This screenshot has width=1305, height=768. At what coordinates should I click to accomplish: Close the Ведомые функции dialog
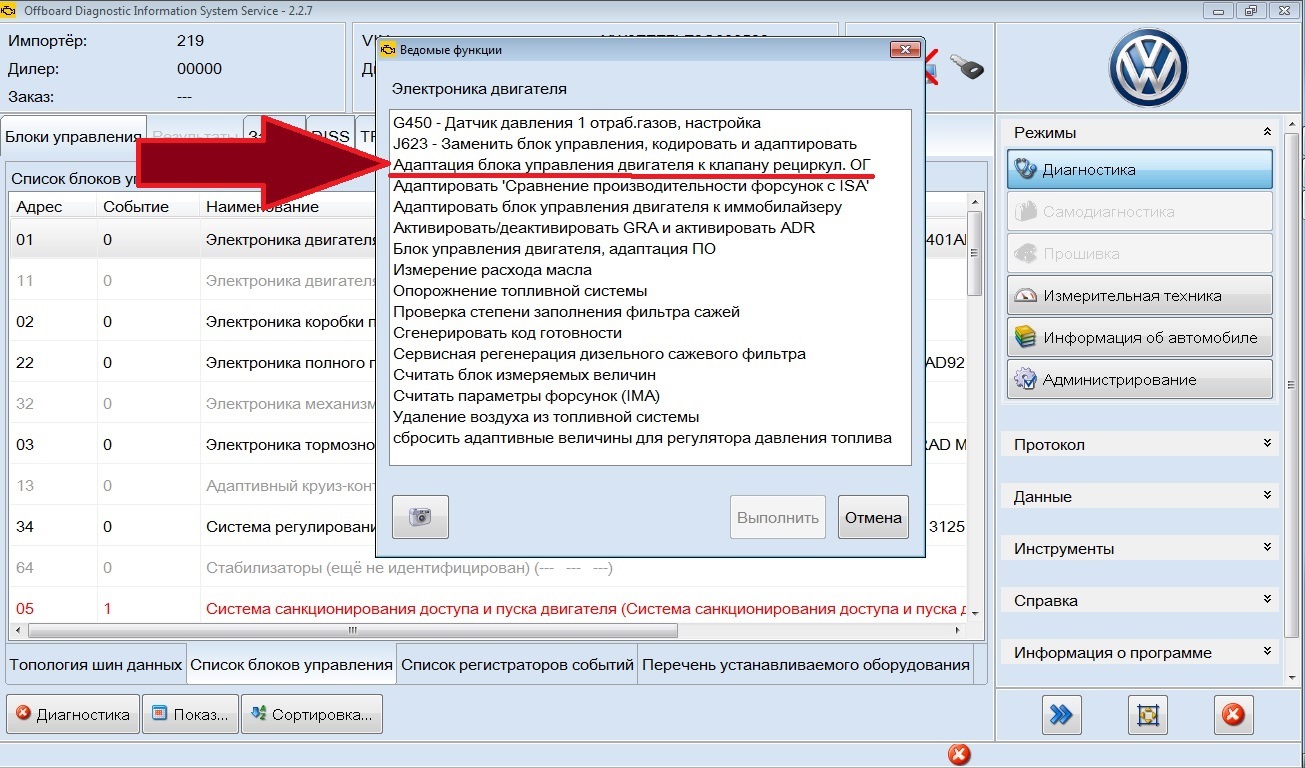[x=905, y=49]
